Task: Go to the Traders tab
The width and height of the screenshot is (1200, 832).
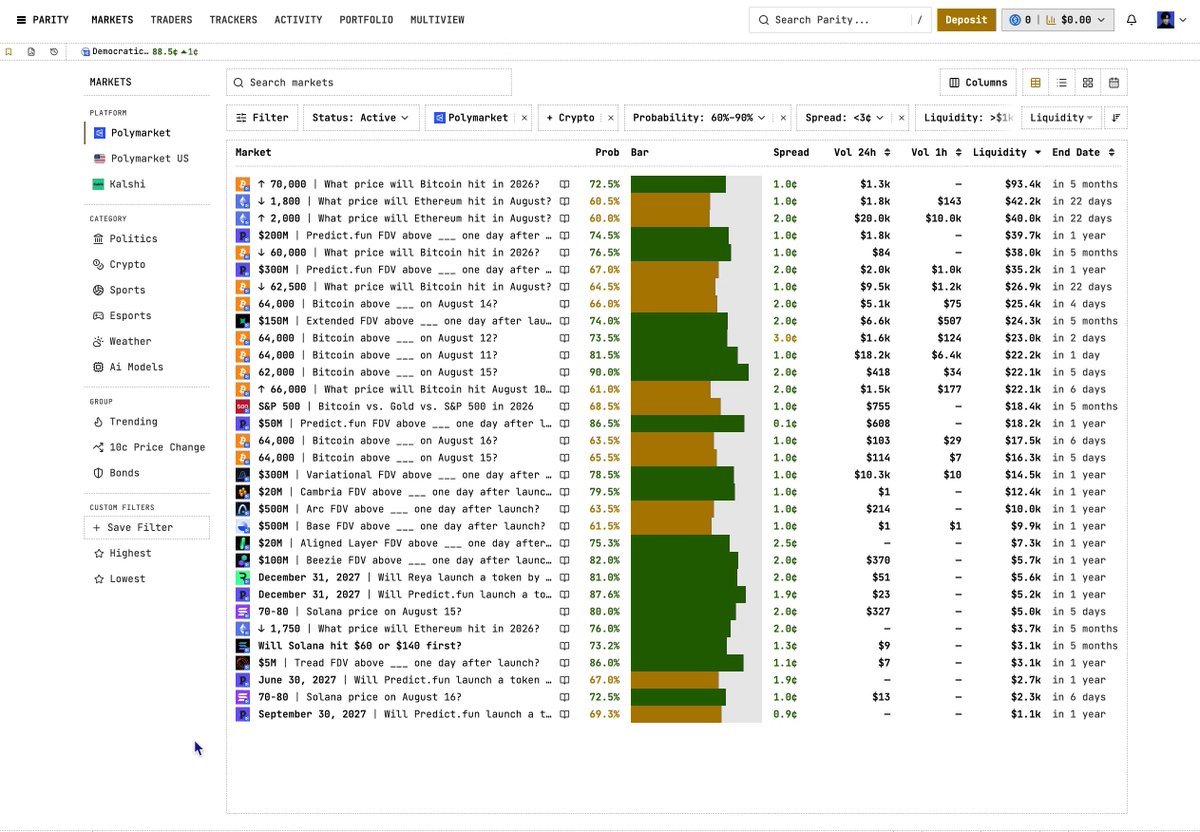Action: [x=171, y=20]
